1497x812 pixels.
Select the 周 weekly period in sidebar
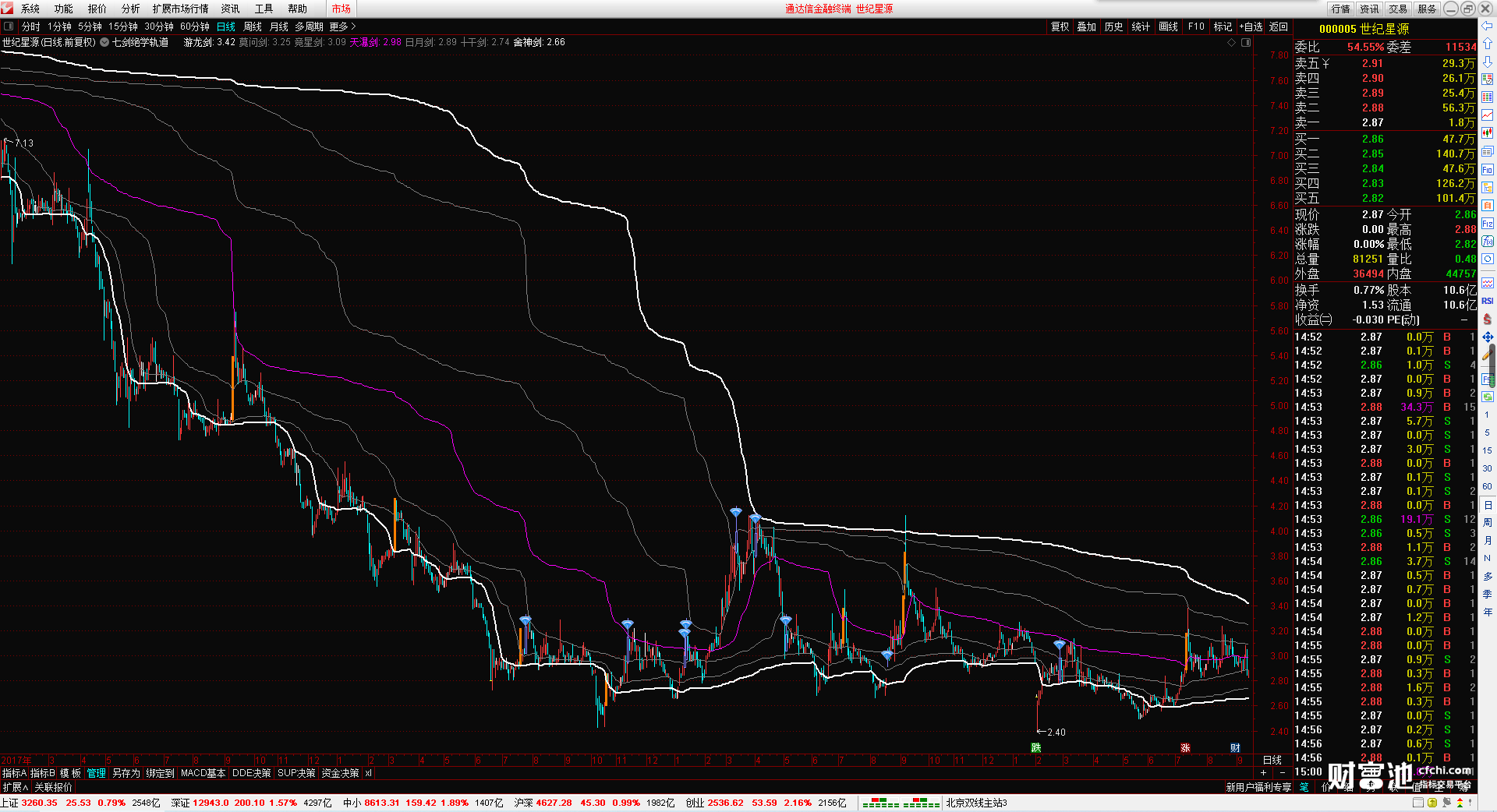[1488, 522]
